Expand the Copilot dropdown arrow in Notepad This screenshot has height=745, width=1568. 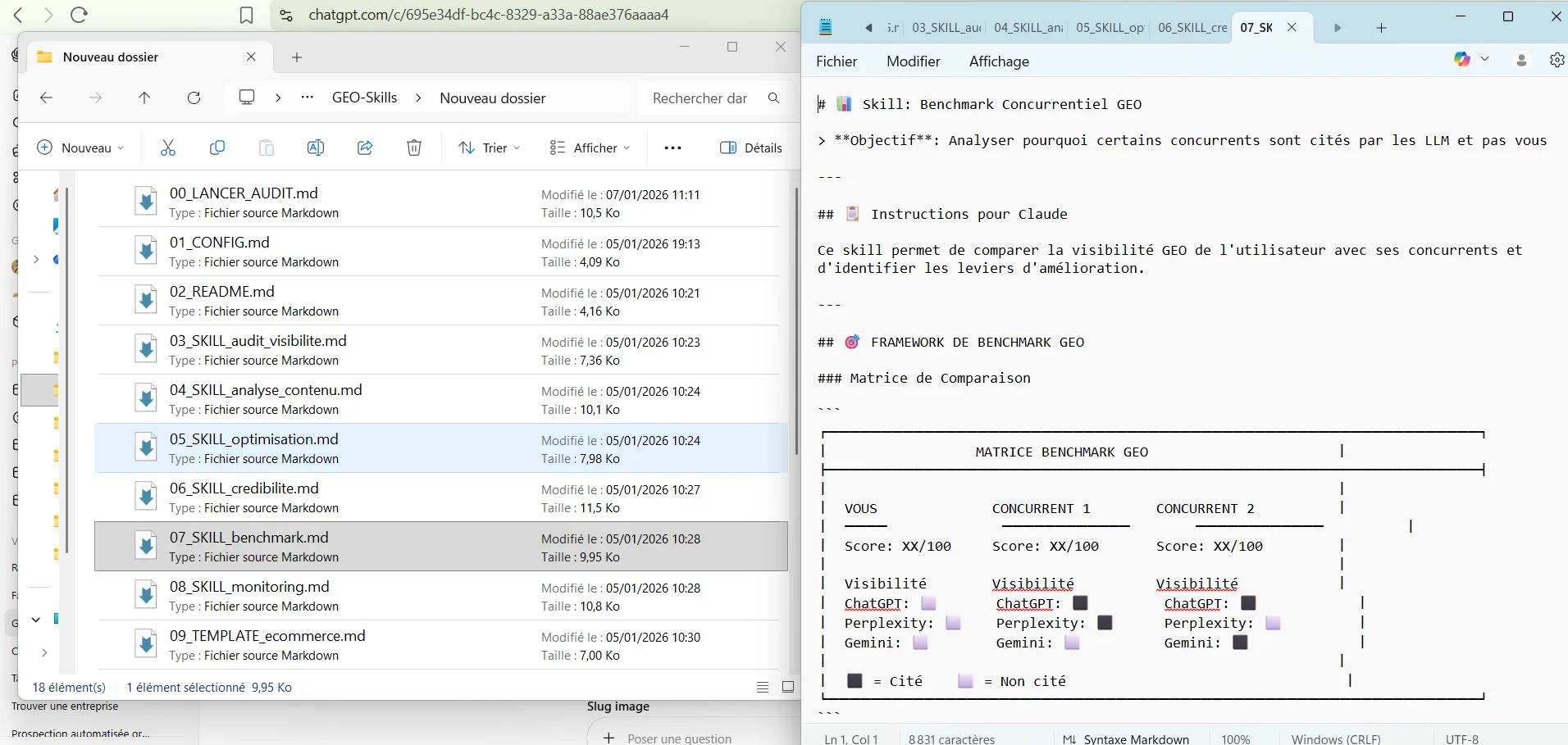click(x=1484, y=59)
